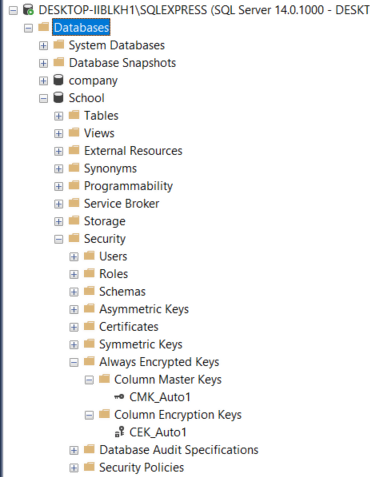
Task: Select the Databases tree item
Action: click(81, 27)
